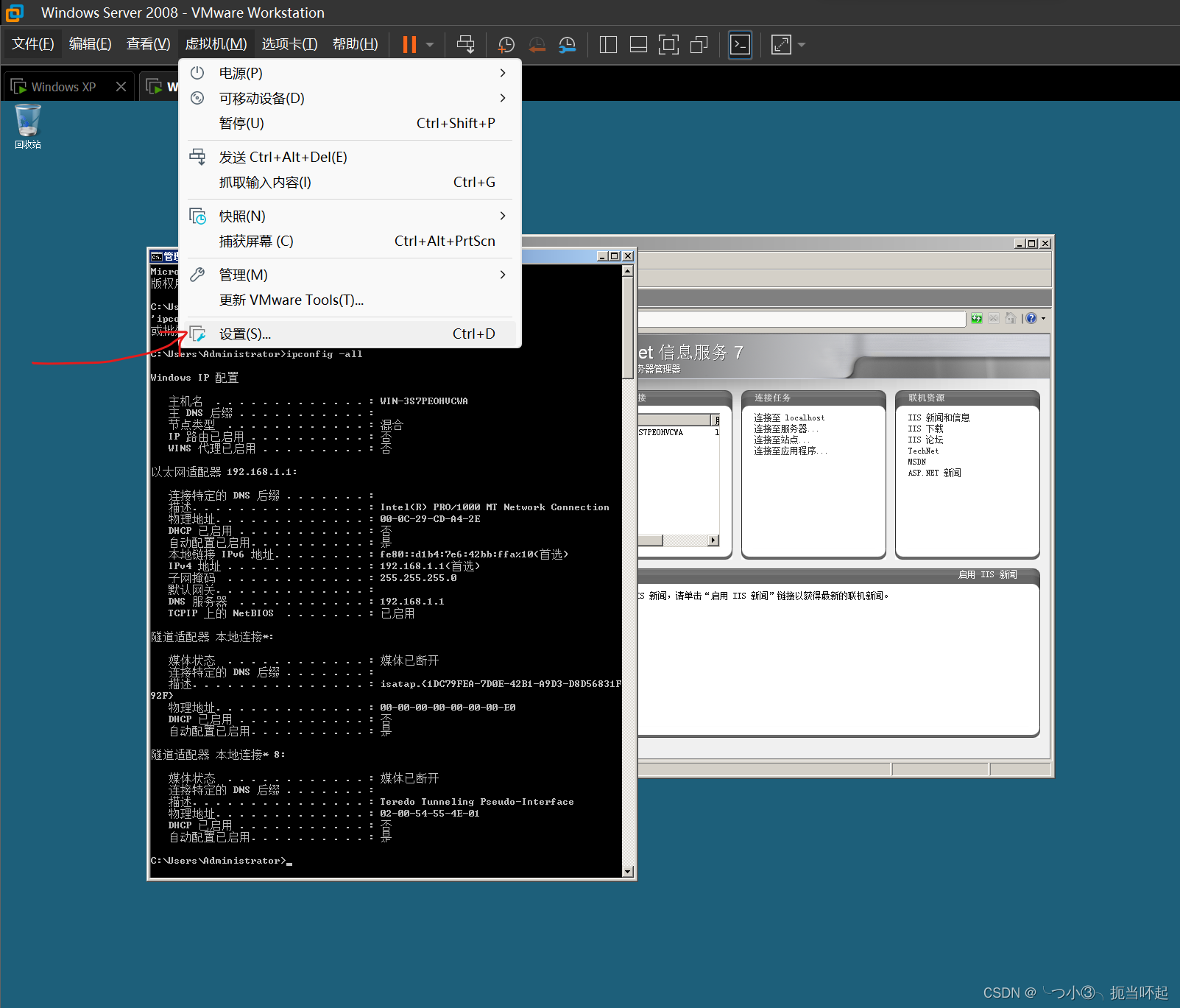Click the help question mark icon in IIS Manager

pyautogui.click(x=1031, y=318)
